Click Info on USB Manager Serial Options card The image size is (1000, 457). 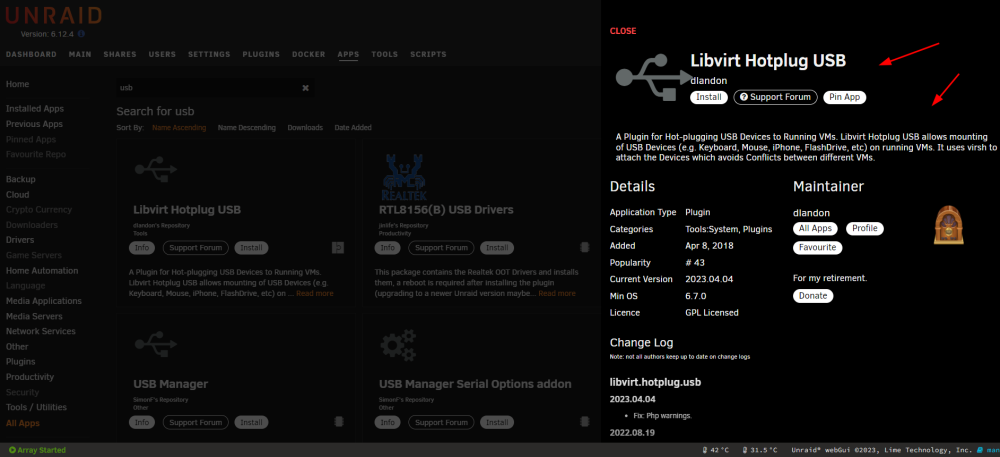tap(387, 422)
